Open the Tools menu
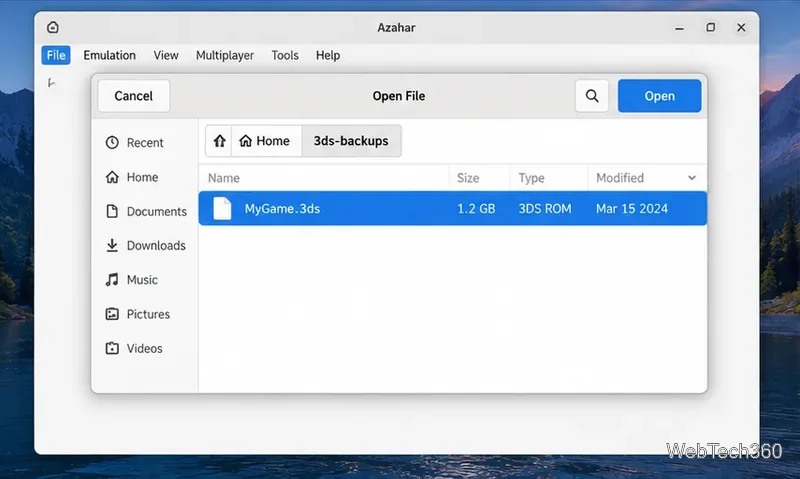The height and width of the screenshot is (479, 800). (285, 55)
